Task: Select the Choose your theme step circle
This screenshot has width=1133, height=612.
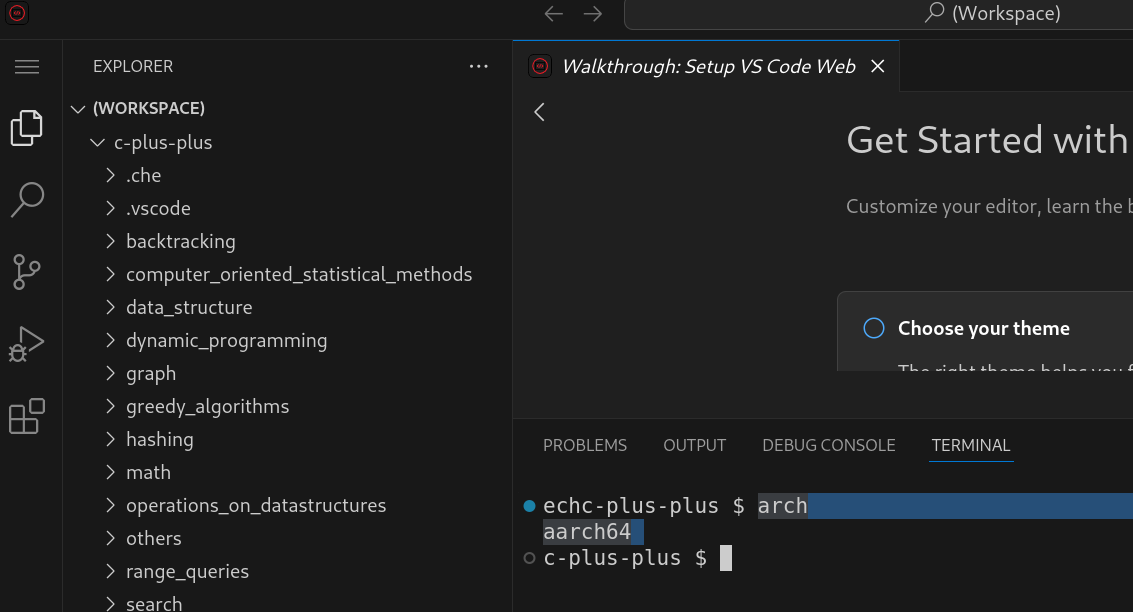Action: pyautogui.click(x=874, y=328)
